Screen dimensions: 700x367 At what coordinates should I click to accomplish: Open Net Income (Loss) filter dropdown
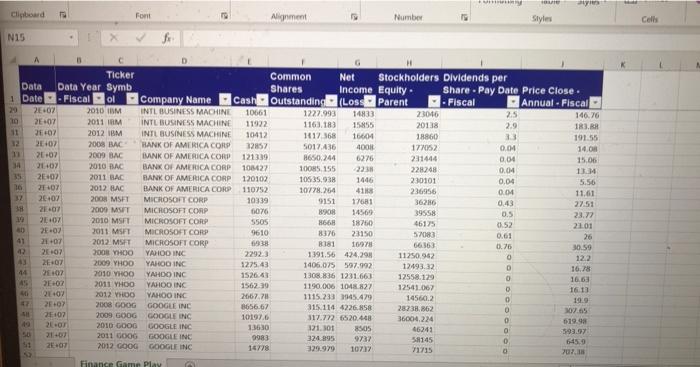point(371,101)
